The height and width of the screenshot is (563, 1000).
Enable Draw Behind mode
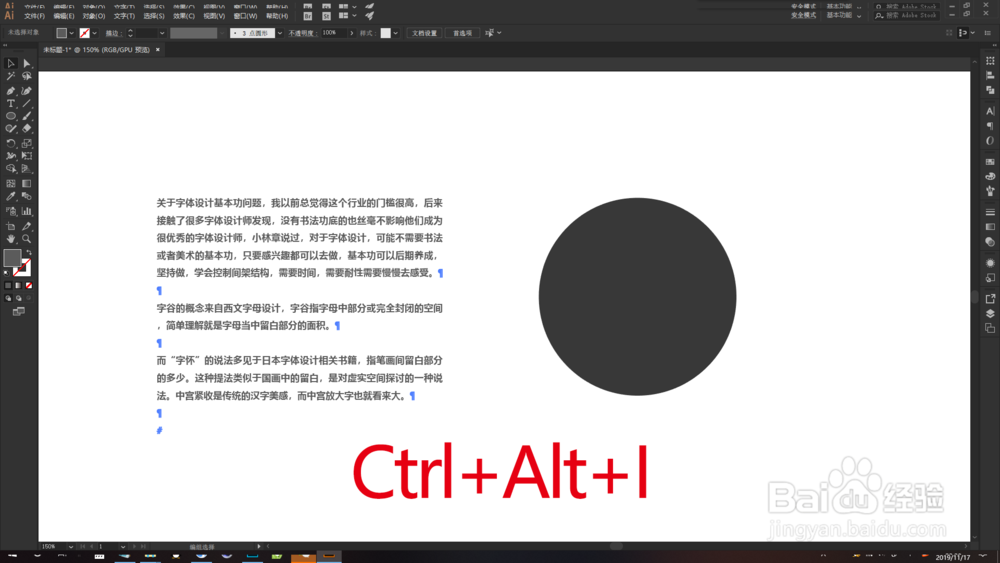(x=18, y=298)
